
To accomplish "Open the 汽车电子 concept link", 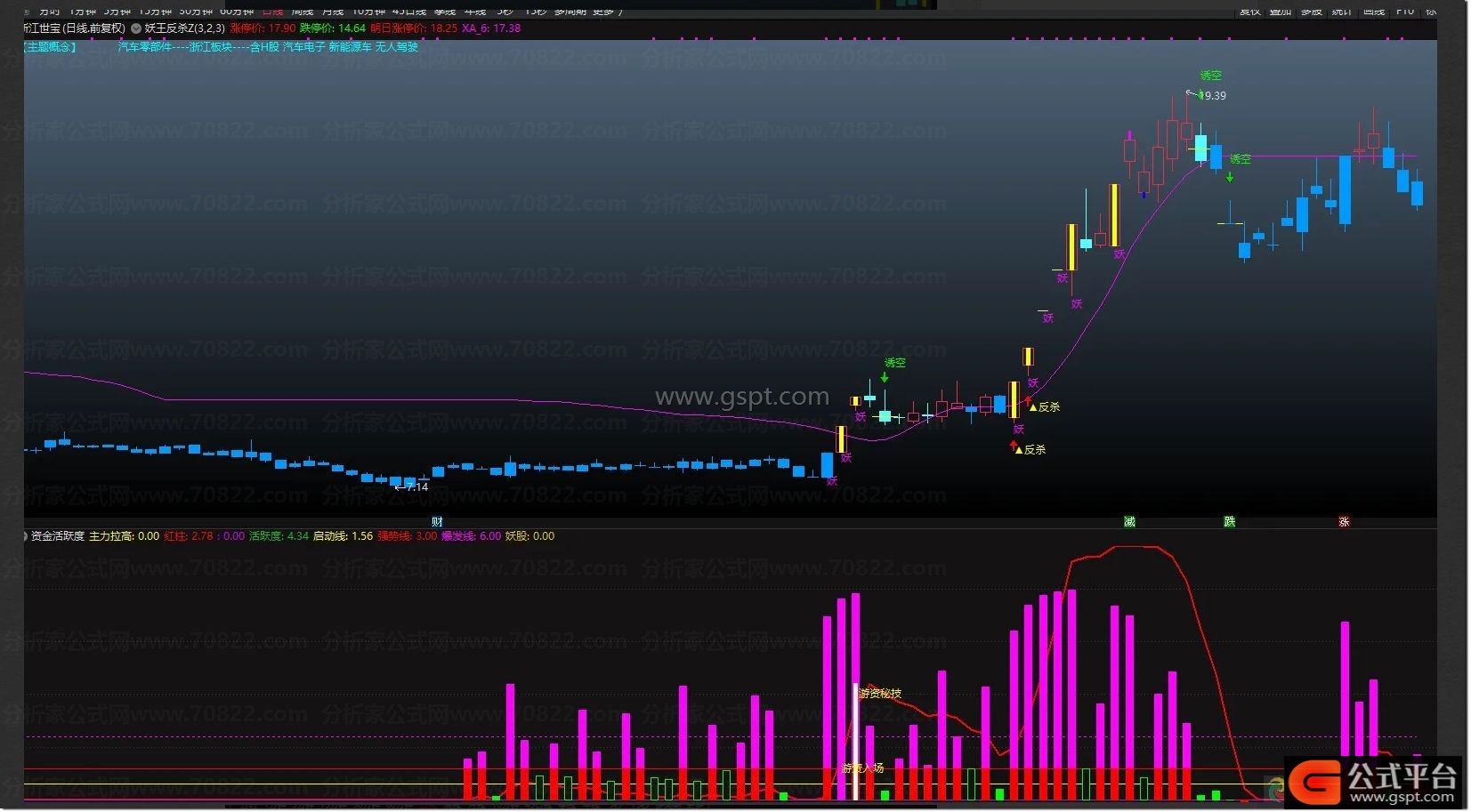I will pos(304,47).
